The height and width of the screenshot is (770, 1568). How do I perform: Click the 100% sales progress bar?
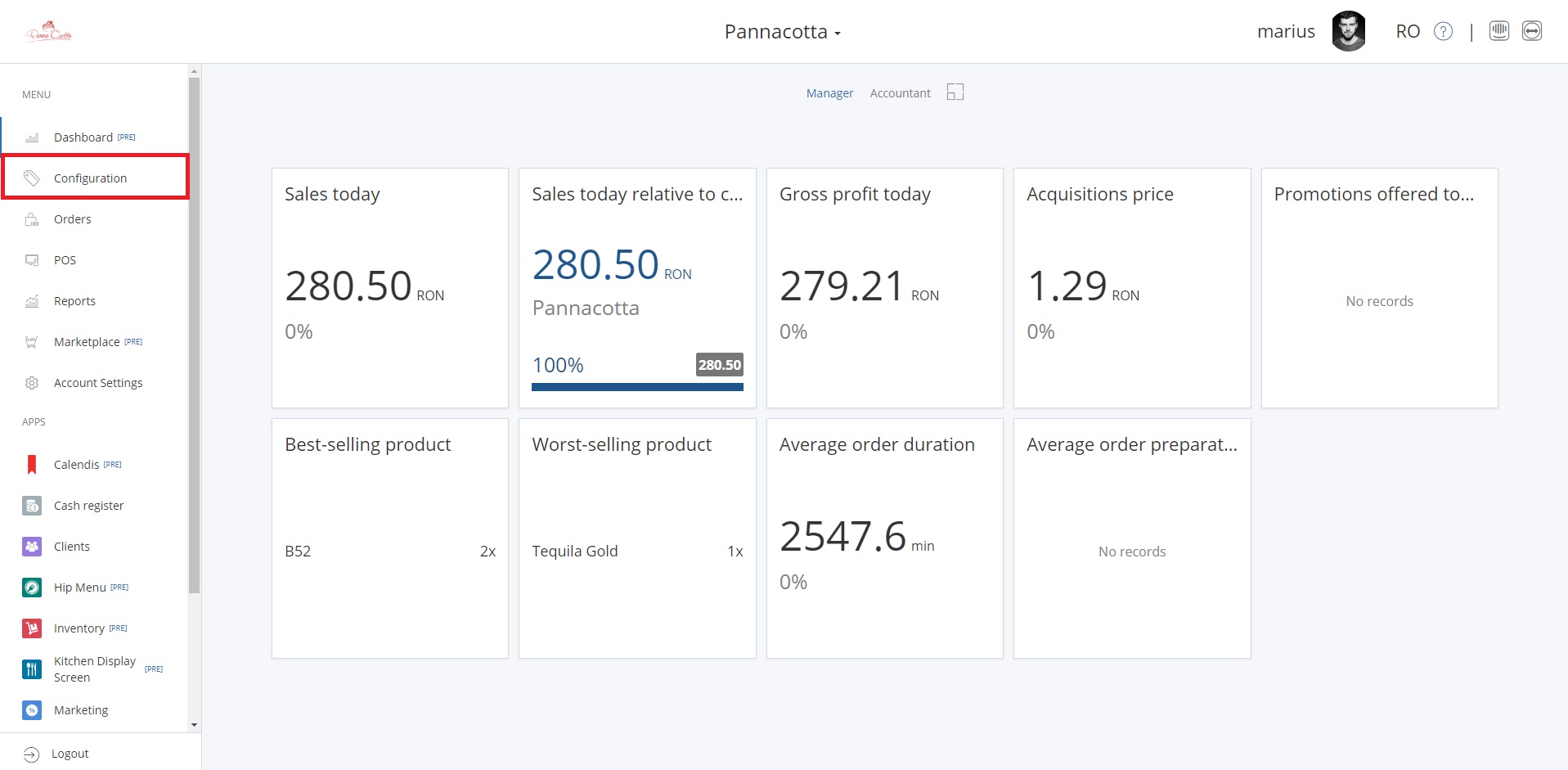(x=637, y=387)
